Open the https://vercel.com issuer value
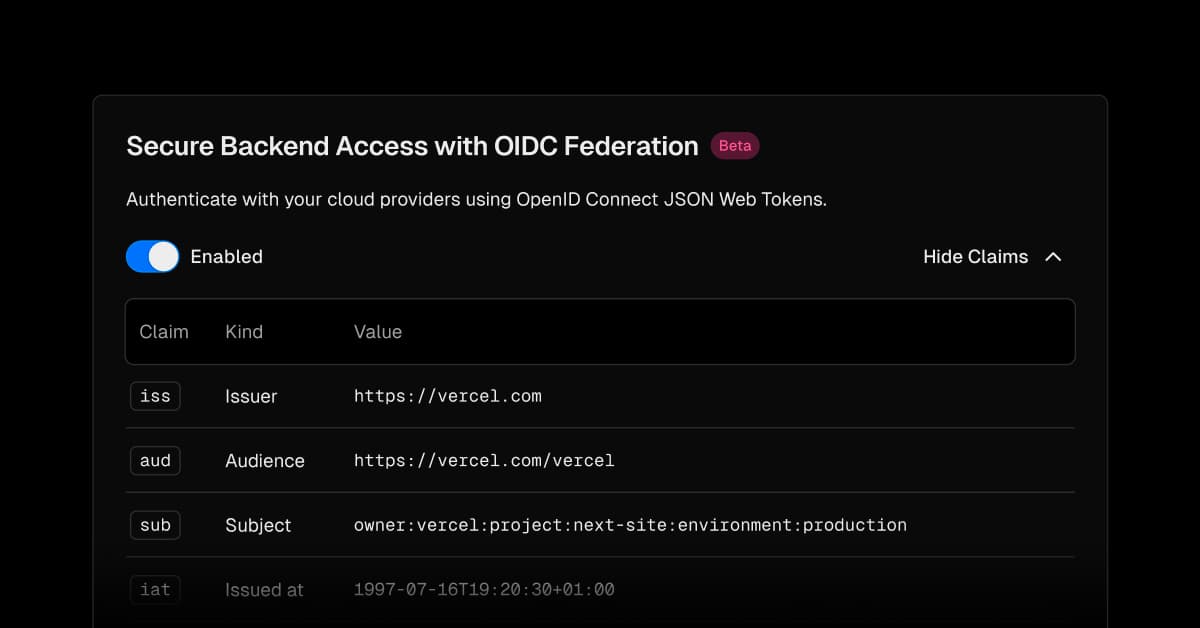Viewport: 1200px width, 628px height. point(448,396)
